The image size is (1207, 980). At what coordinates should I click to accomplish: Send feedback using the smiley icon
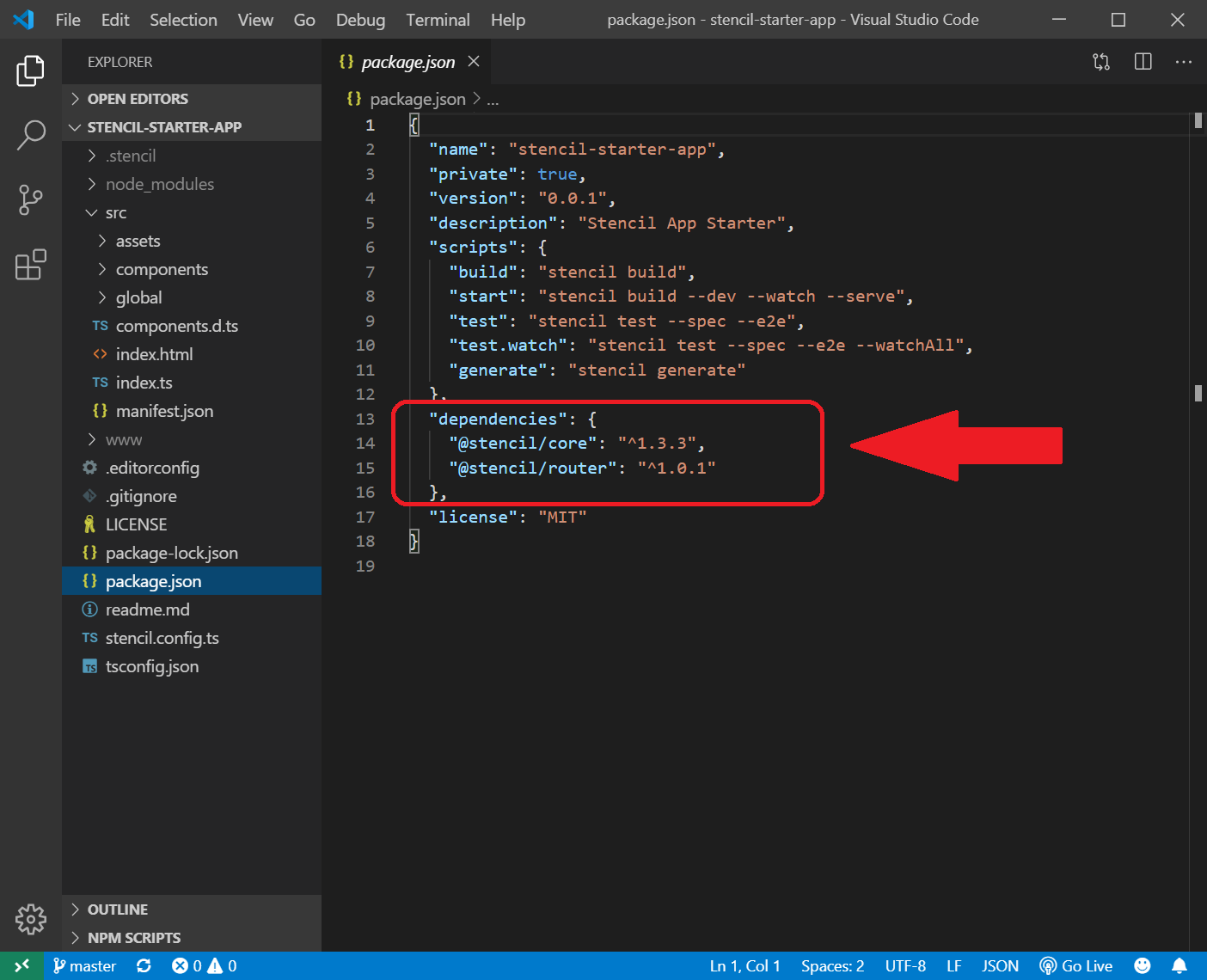point(1143,966)
